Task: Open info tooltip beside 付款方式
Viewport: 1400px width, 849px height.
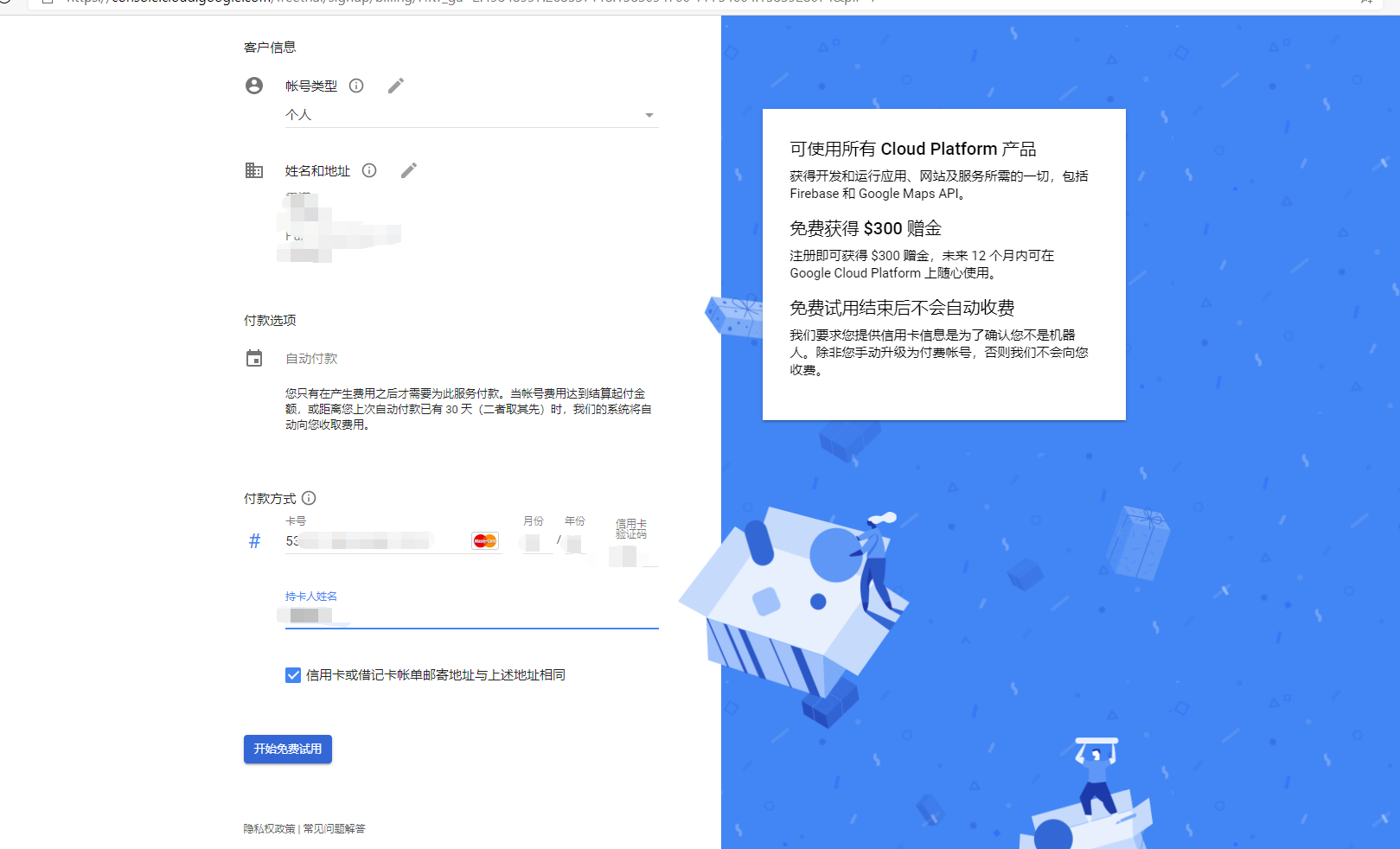Action: [309, 498]
